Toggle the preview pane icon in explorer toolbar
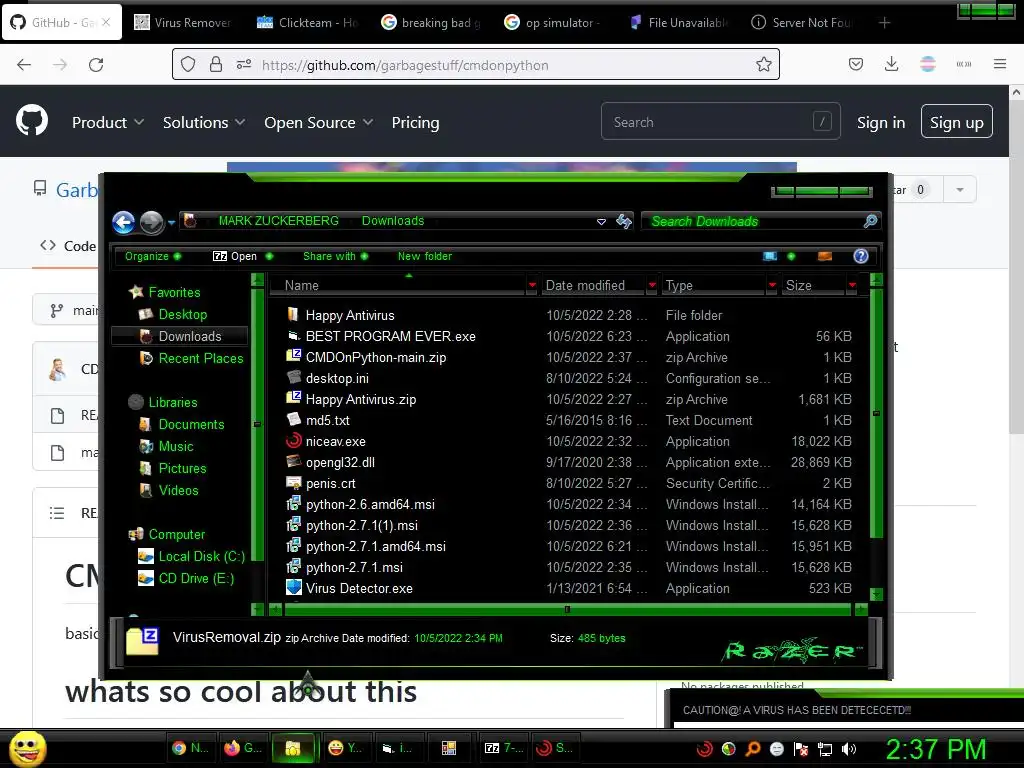 pos(825,256)
